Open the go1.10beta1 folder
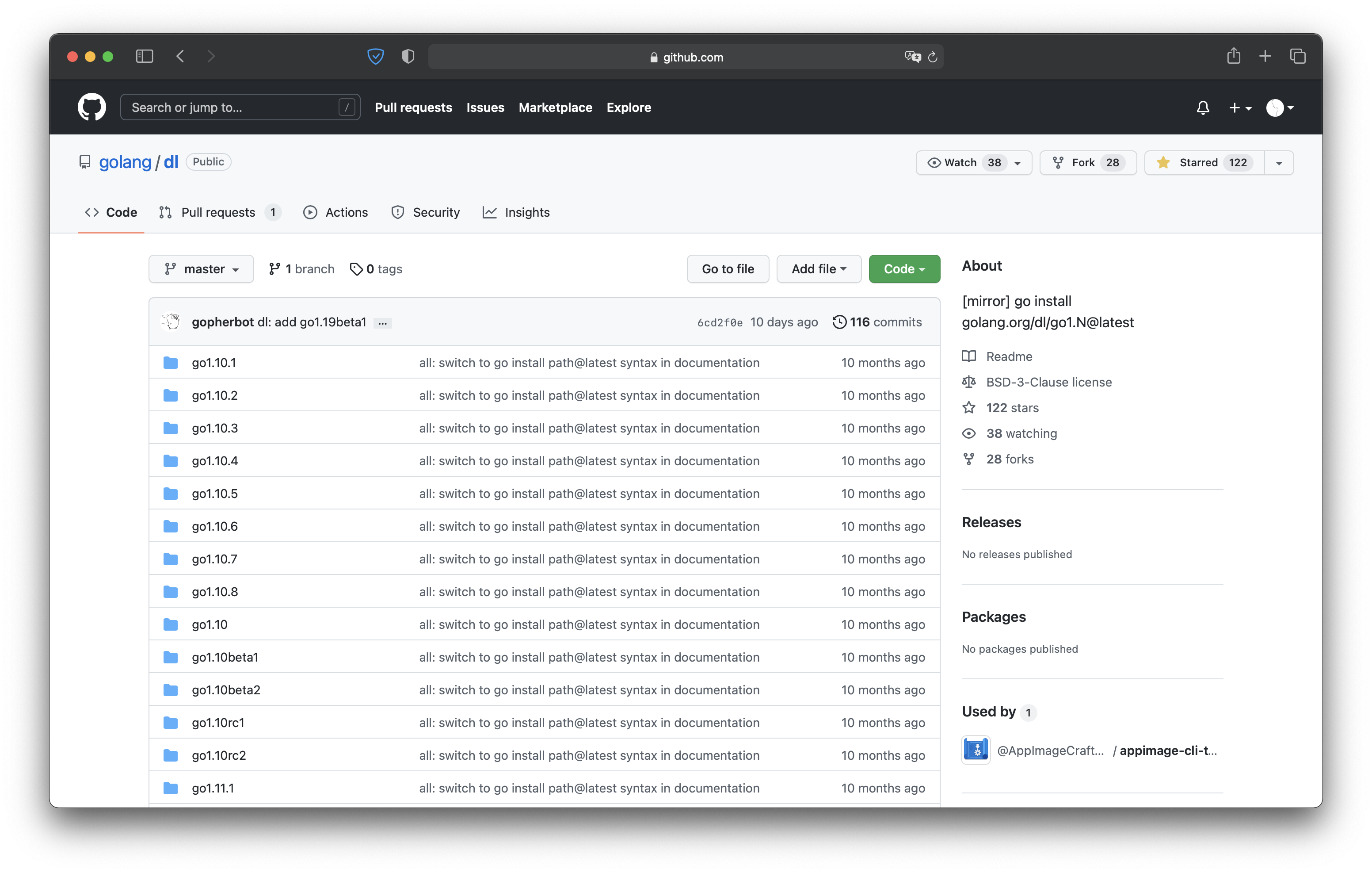Screen dimensions: 1372x873 (x=225, y=658)
